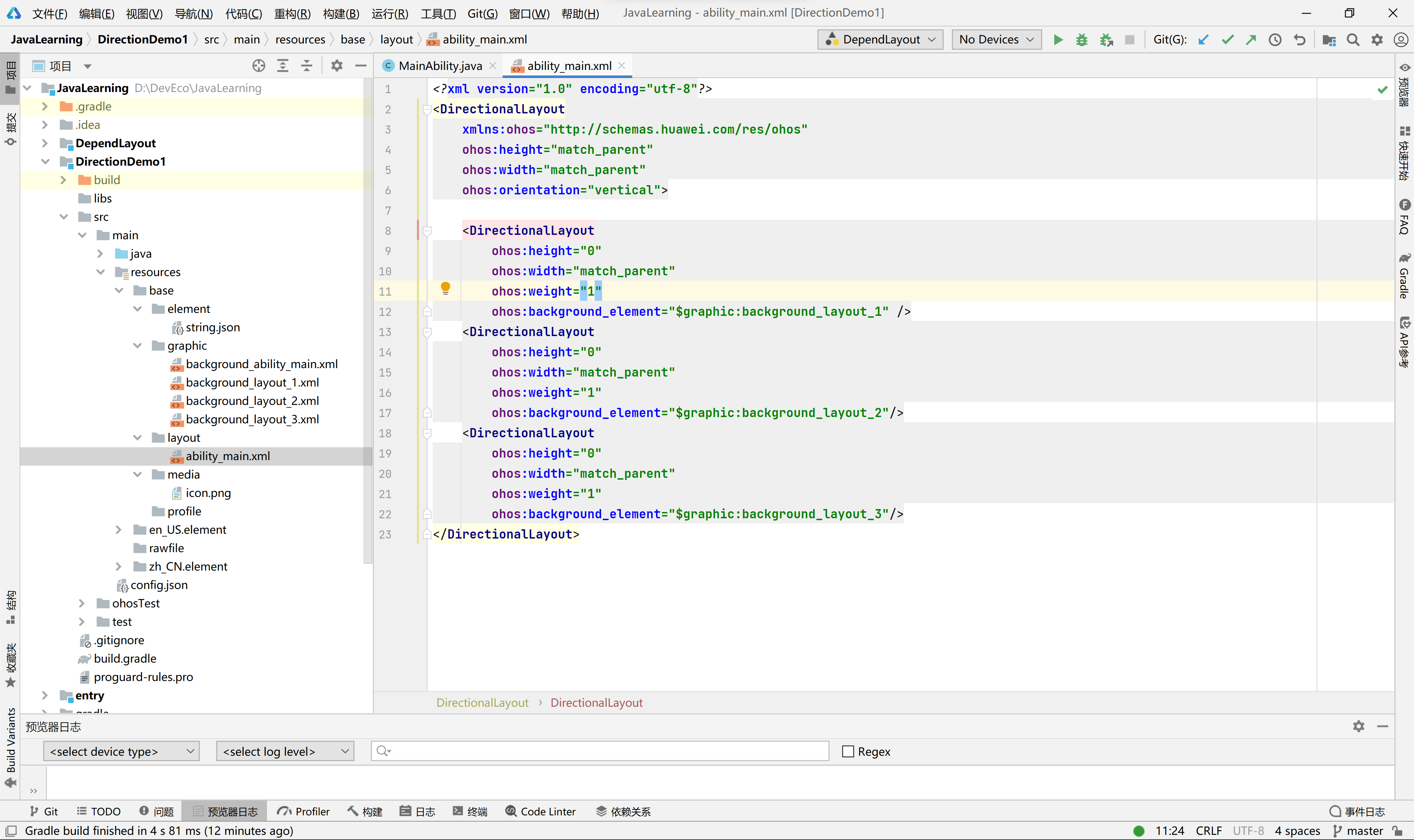Open the DependLayout run configuration dropdown
The width and height of the screenshot is (1414, 840).
880,40
